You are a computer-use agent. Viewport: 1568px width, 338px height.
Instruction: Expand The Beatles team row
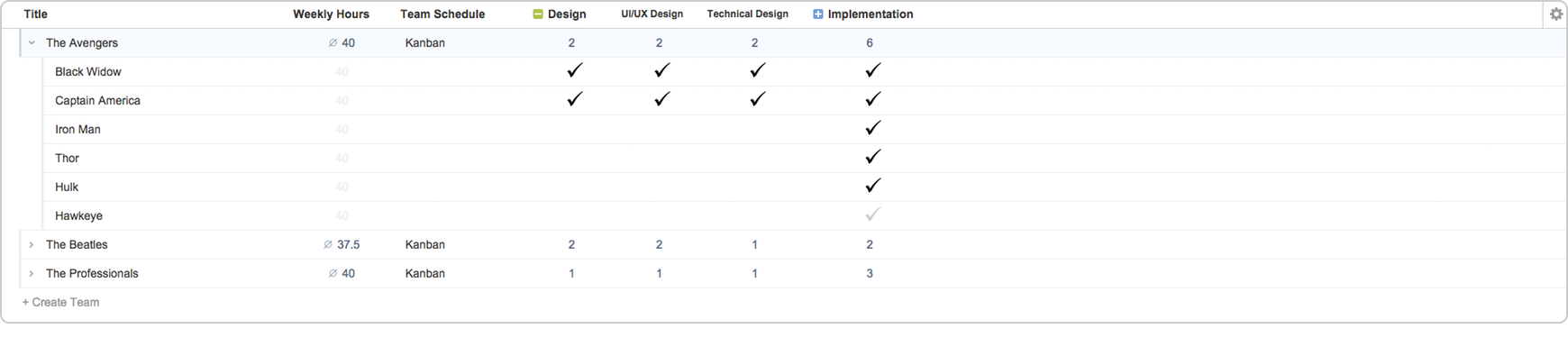32,245
